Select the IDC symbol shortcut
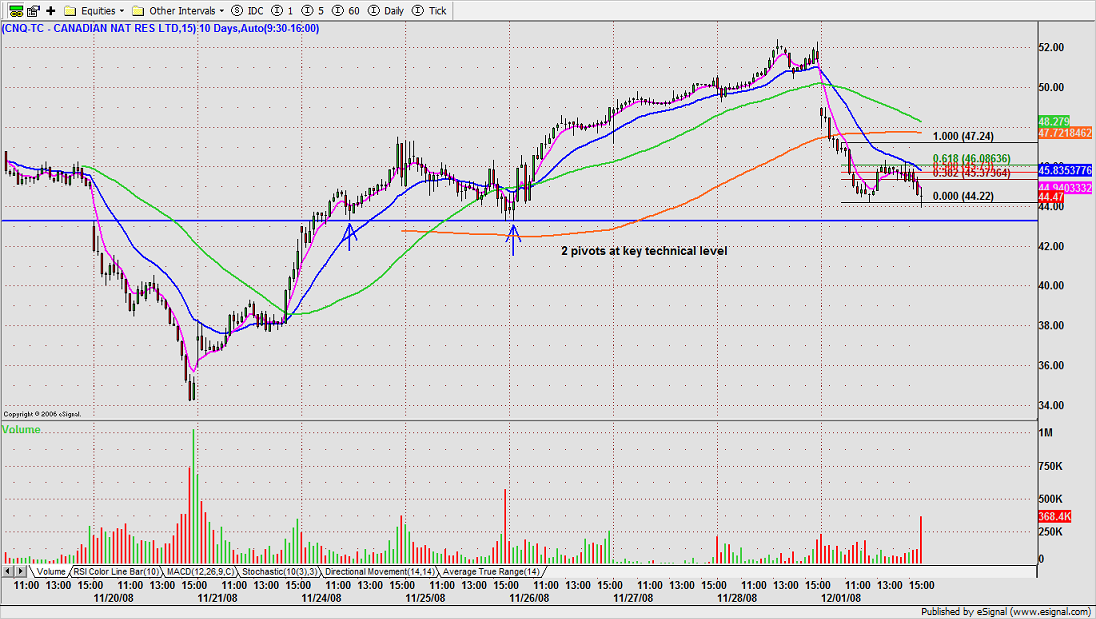The height and width of the screenshot is (619, 1096). click(247, 10)
